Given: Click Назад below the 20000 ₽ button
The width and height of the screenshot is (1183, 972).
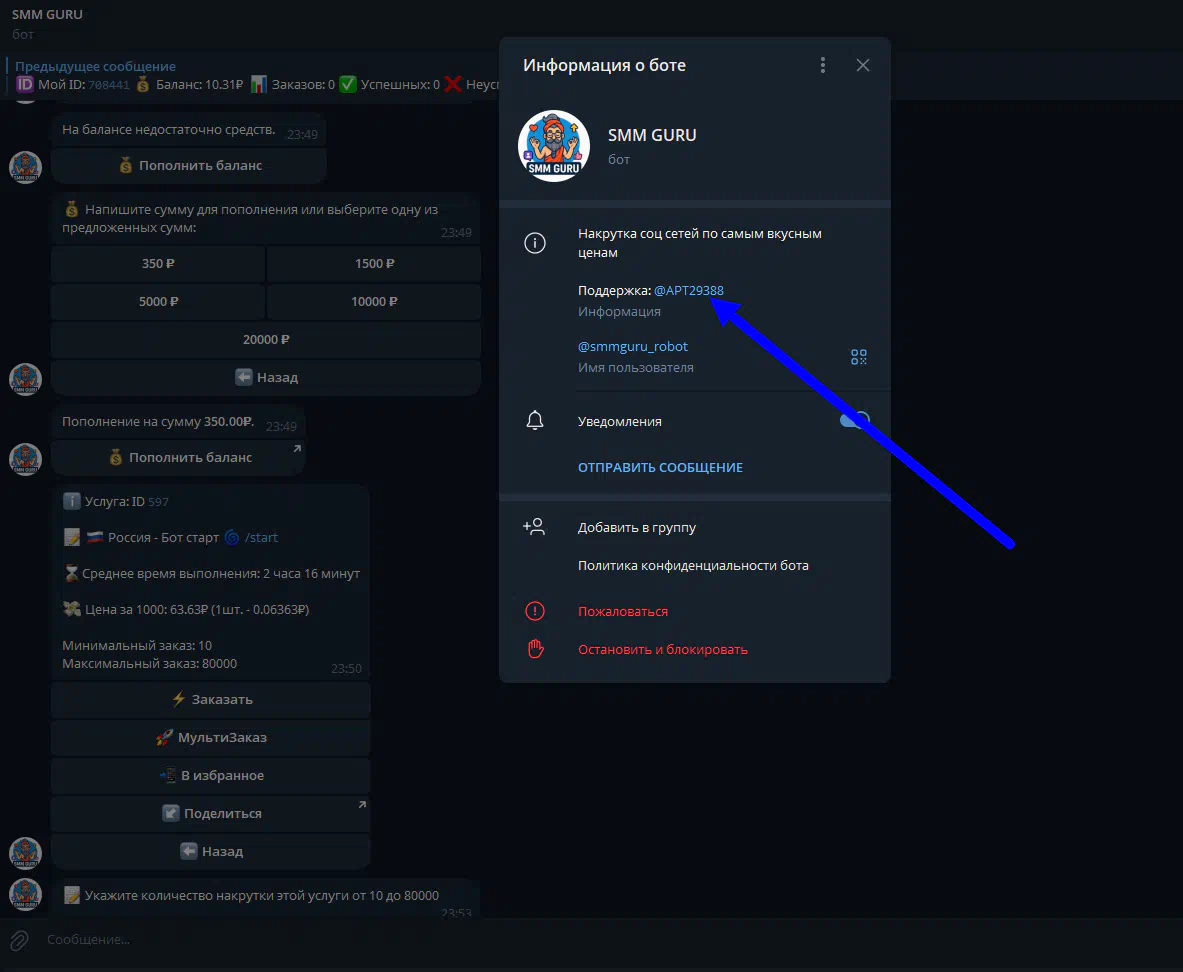Looking at the screenshot, I should pos(266,377).
